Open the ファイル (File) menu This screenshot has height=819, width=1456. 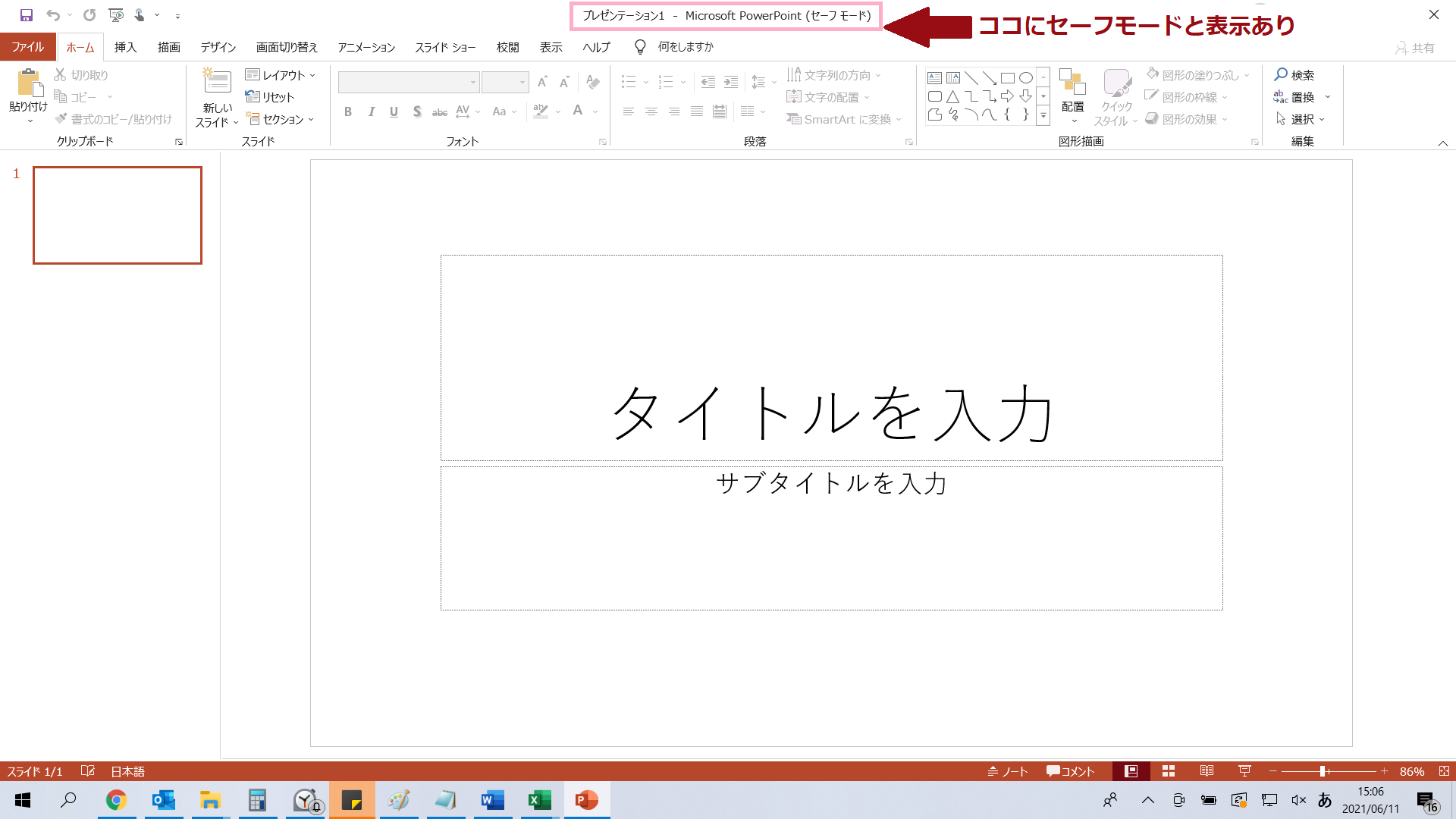click(27, 46)
